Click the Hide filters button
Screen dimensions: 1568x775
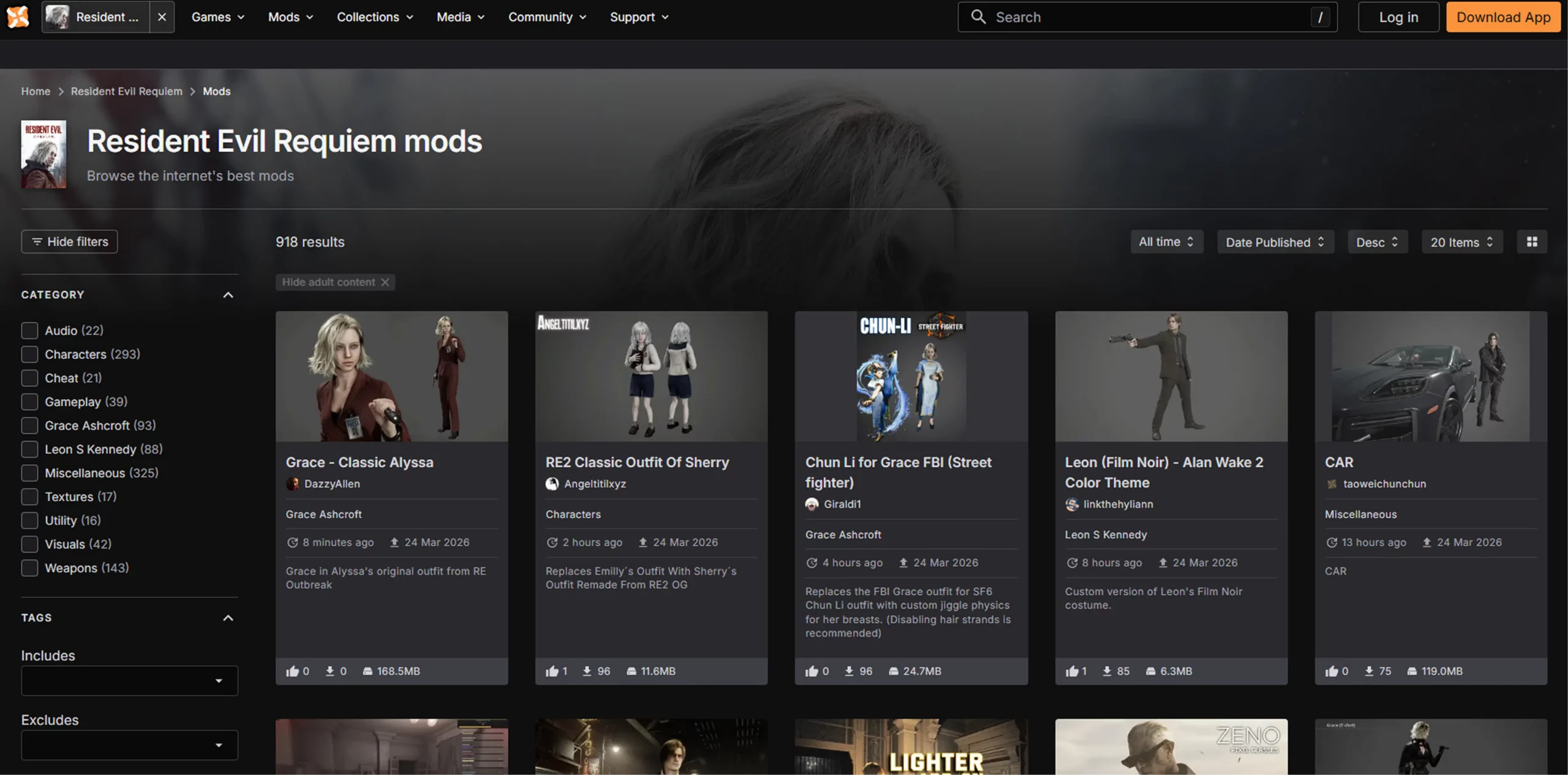[x=69, y=242]
